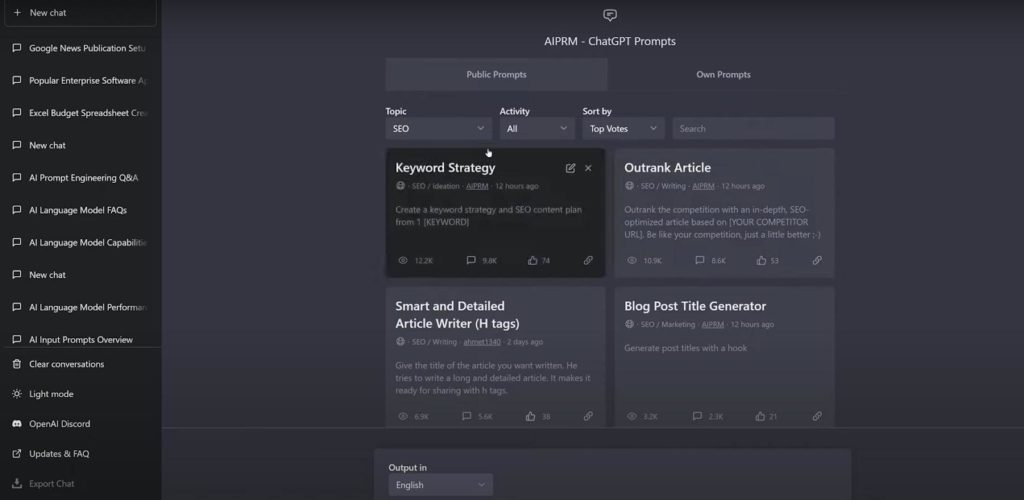Switch to Public Prompts tab
Viewport: 1024px width, 500px height.
[496, 74]
